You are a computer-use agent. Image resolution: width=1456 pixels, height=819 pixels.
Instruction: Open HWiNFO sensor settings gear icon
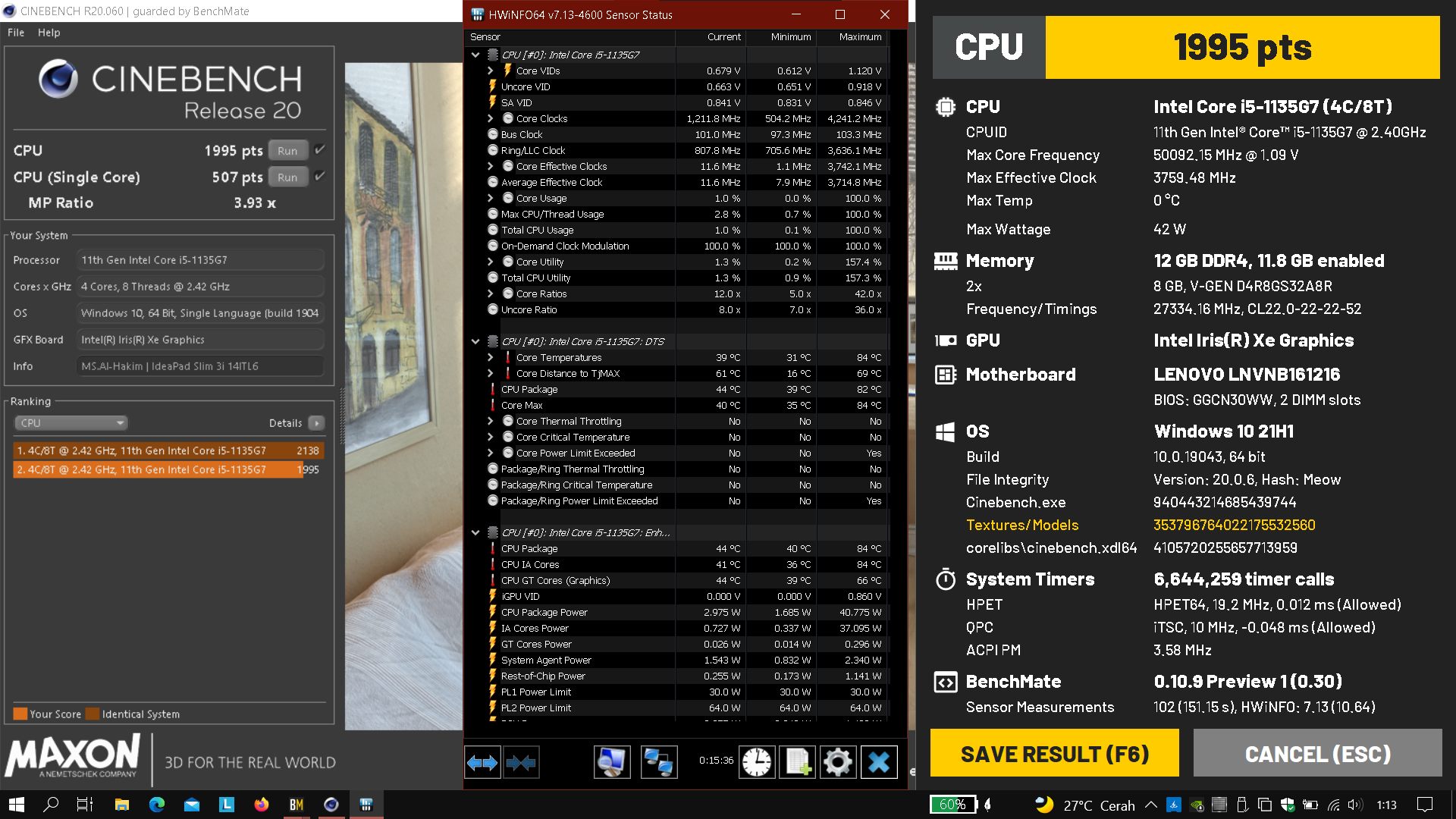click(838, 762)
